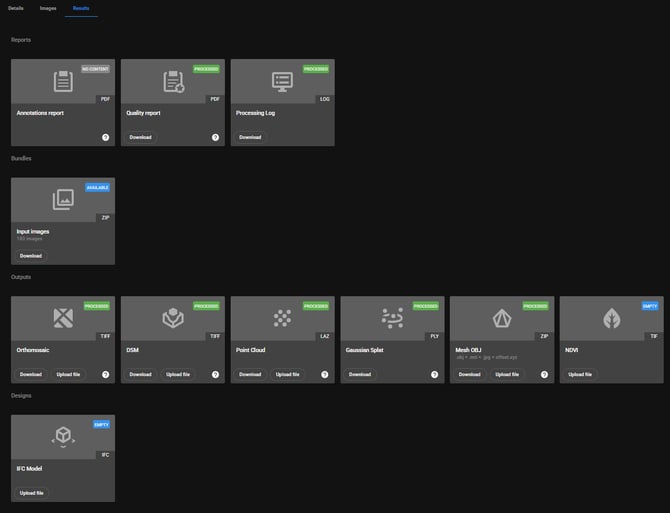
Task: Download the Input images ZIP
Action: 31,256
